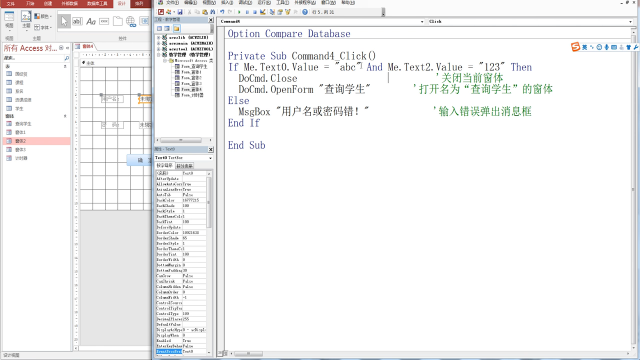Open the Object combo box showing Command4
The image size is (640, 360).
[x=322, y=21]
